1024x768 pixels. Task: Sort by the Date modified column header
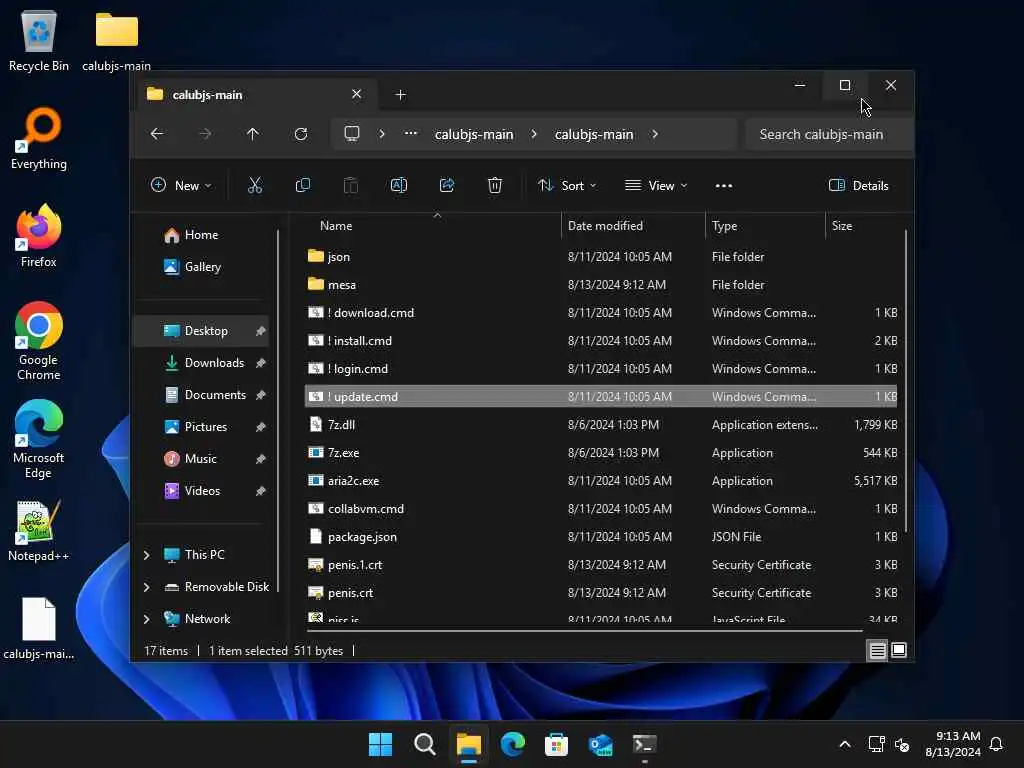(x=632, y=226)
